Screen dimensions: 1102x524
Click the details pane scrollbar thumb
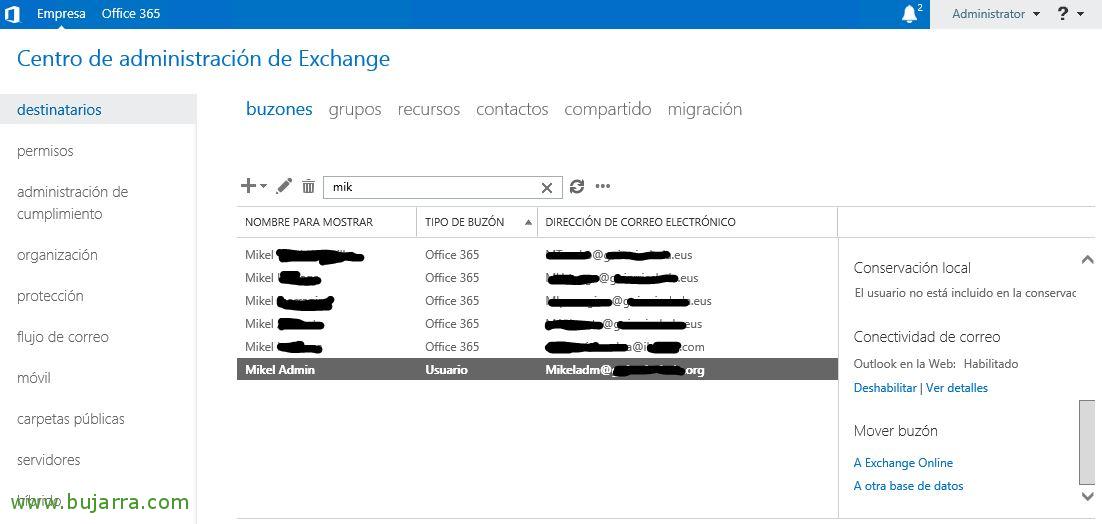pos(1087,442)
